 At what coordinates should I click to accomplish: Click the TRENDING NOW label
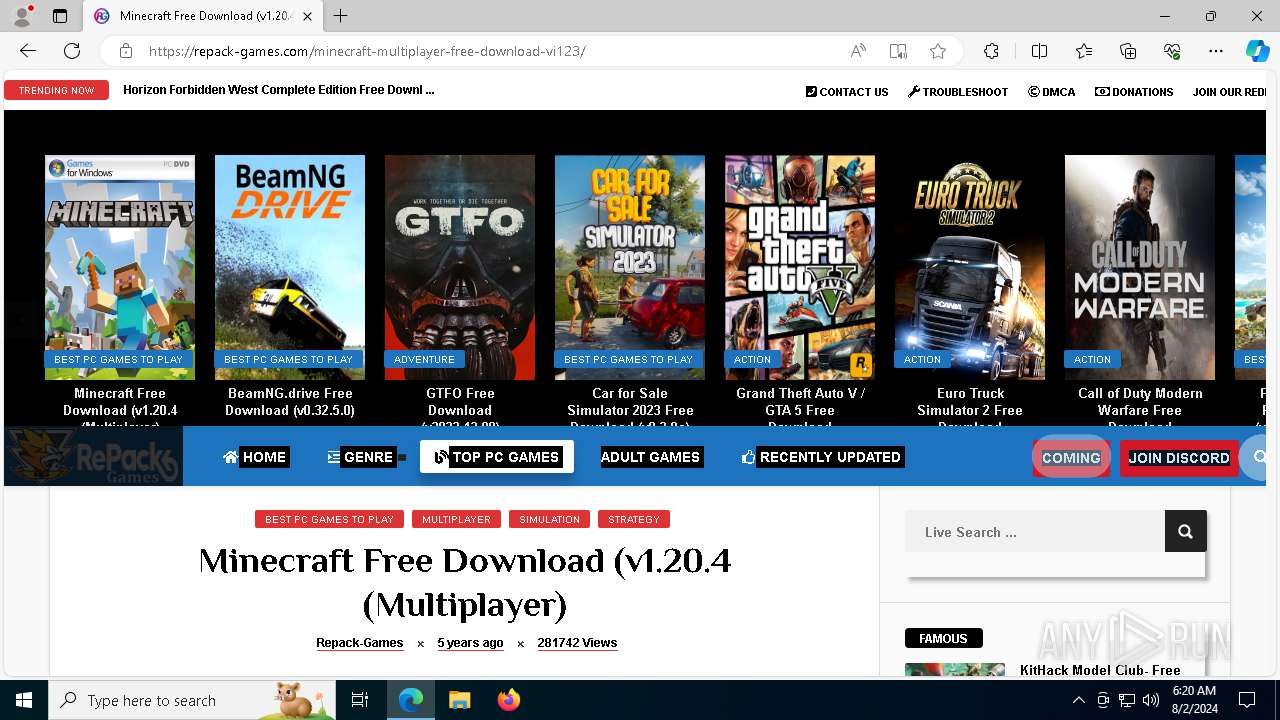[x=56, y=90]
